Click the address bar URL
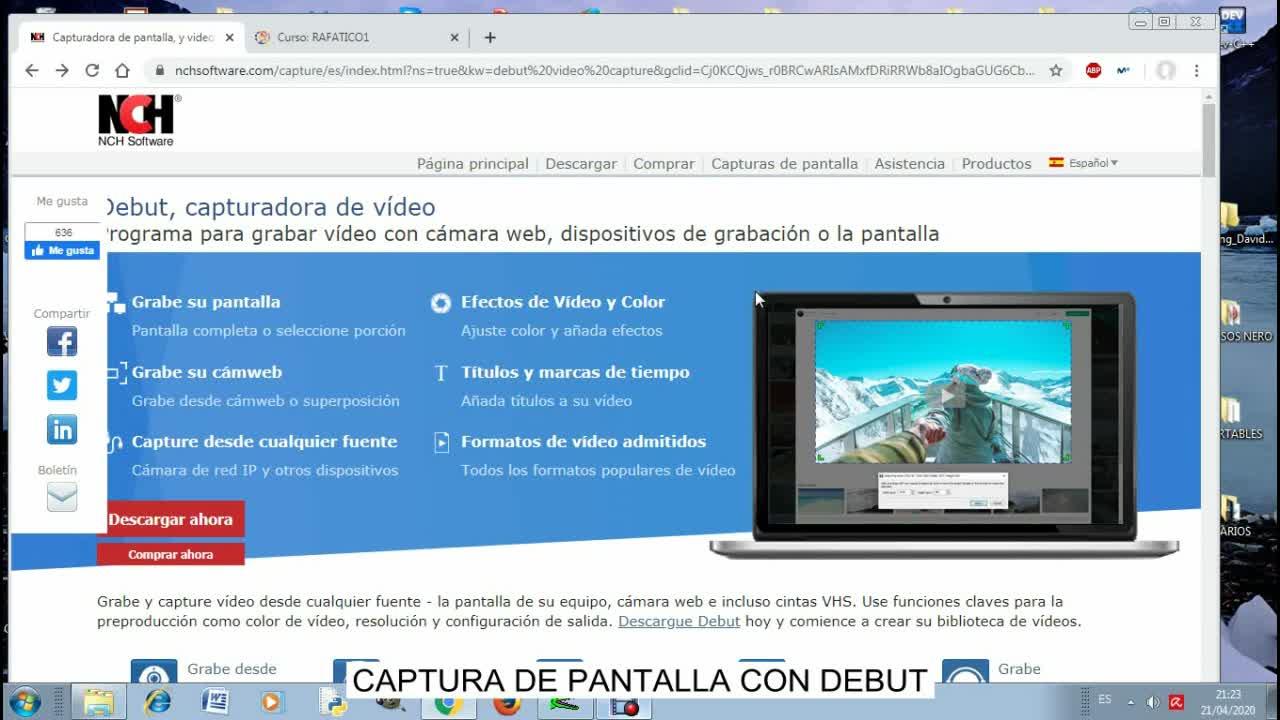The image size is (1280, 720). click(605, 70)
